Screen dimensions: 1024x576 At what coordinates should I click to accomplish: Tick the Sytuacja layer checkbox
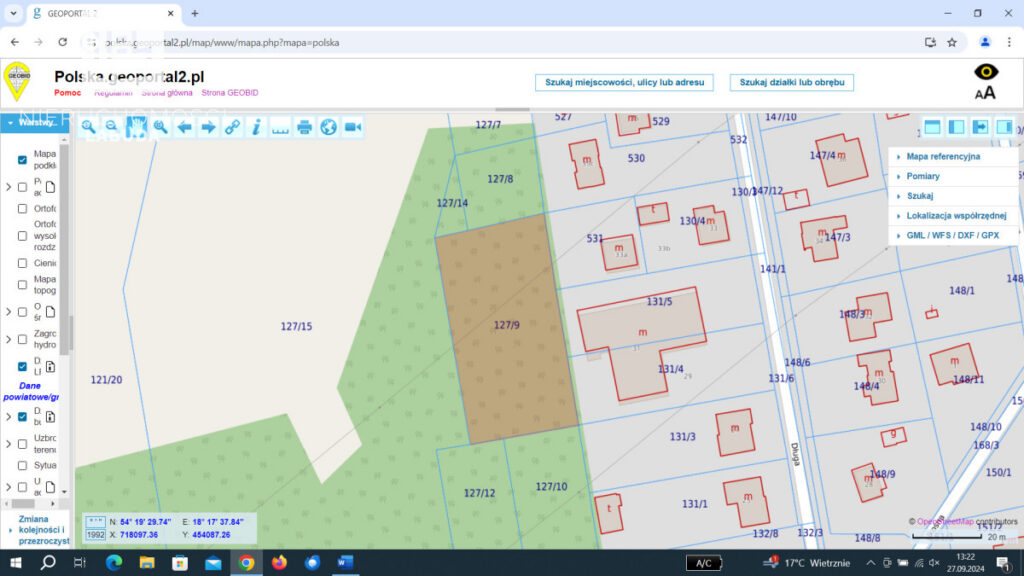22,465
